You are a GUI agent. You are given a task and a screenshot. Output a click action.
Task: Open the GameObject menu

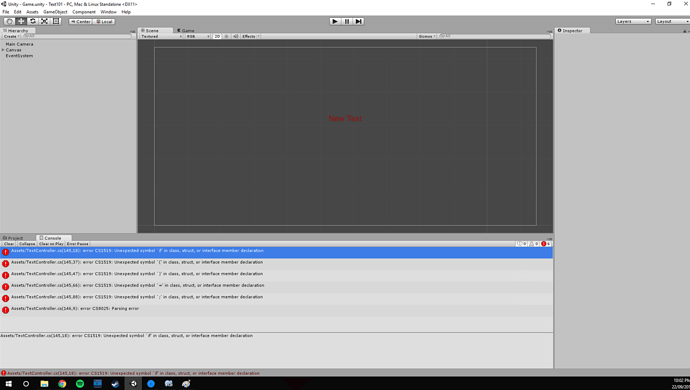pyautogui.click(x=55, y=12)
